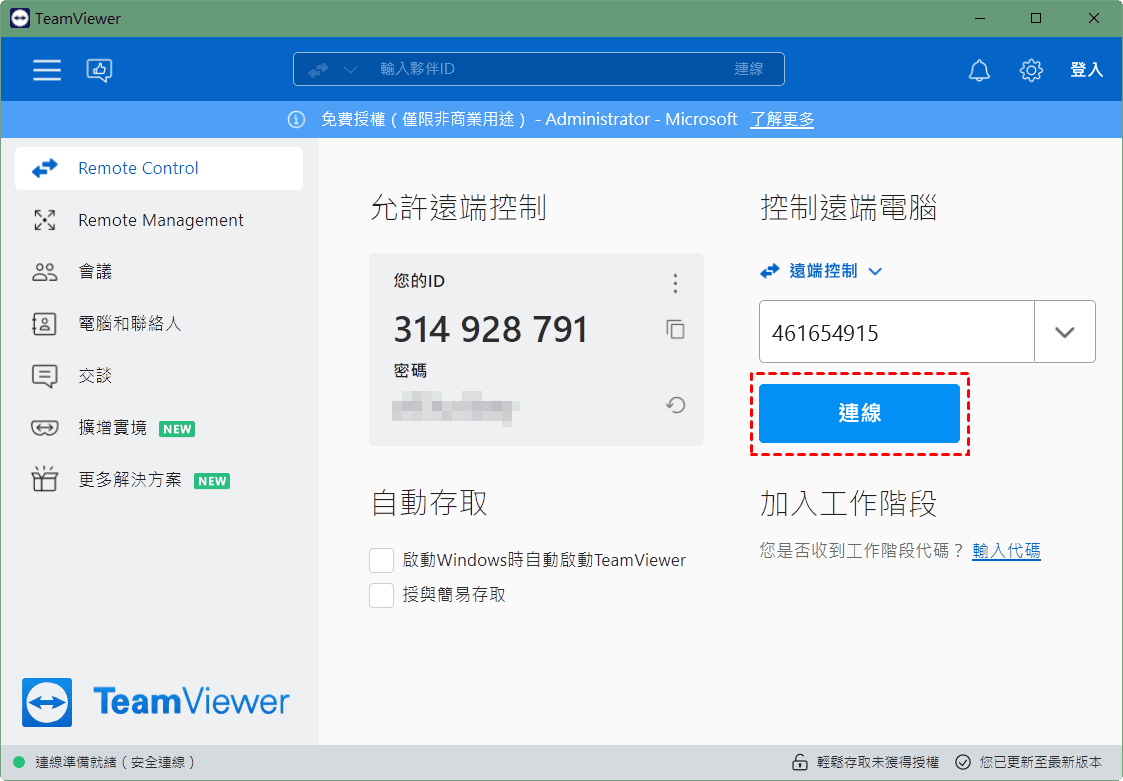
Task: Refresh the password with the reload icon
Action: click(x=676, y=405)
